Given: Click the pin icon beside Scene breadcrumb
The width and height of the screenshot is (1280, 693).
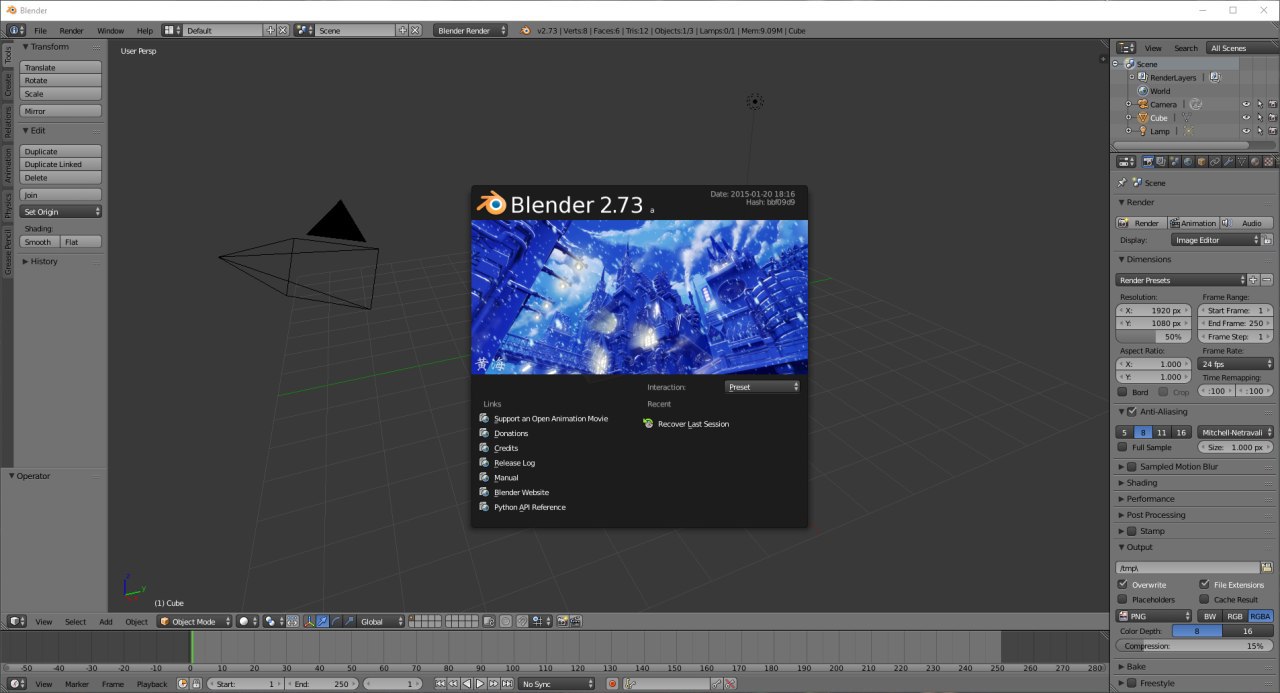Looking at the screenshot, I should [1122, 183].
